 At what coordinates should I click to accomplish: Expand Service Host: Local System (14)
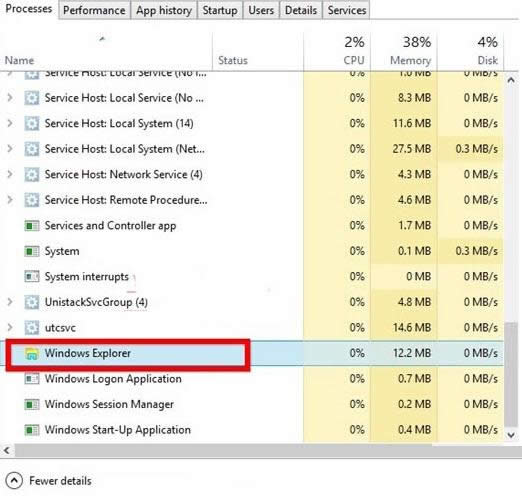[10, 123]
